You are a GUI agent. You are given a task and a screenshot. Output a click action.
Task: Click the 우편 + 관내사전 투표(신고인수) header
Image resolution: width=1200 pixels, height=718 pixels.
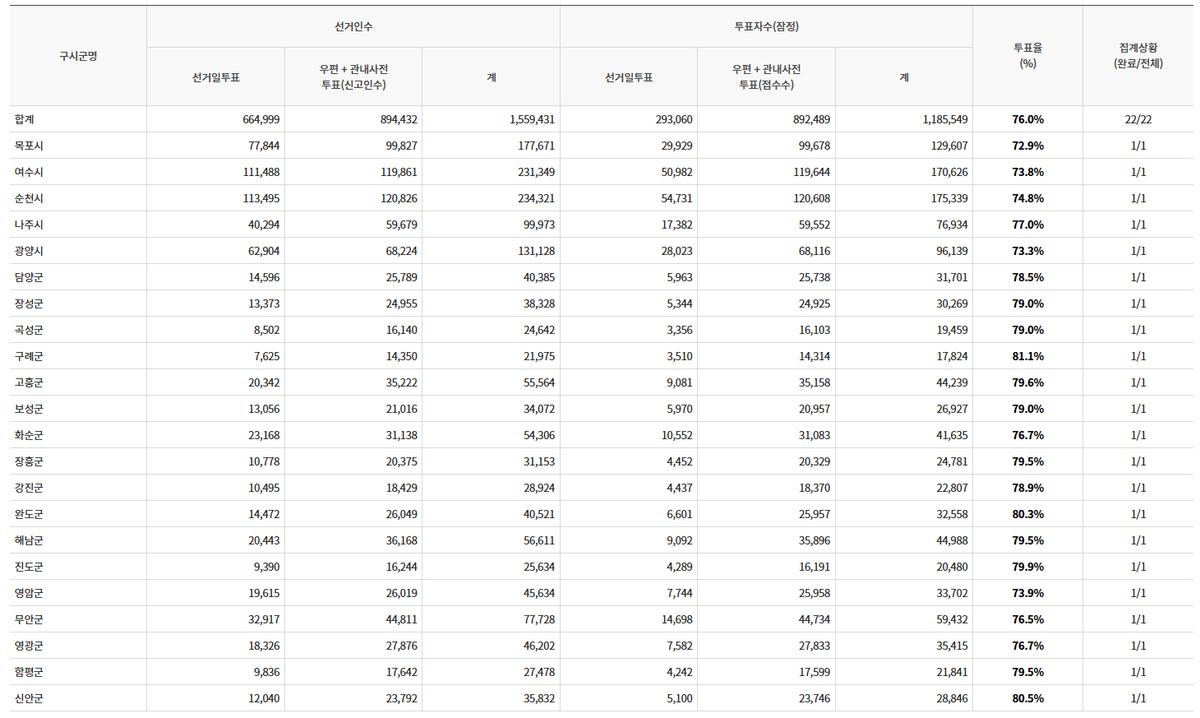pyautogui.click(x=353, y=77)
